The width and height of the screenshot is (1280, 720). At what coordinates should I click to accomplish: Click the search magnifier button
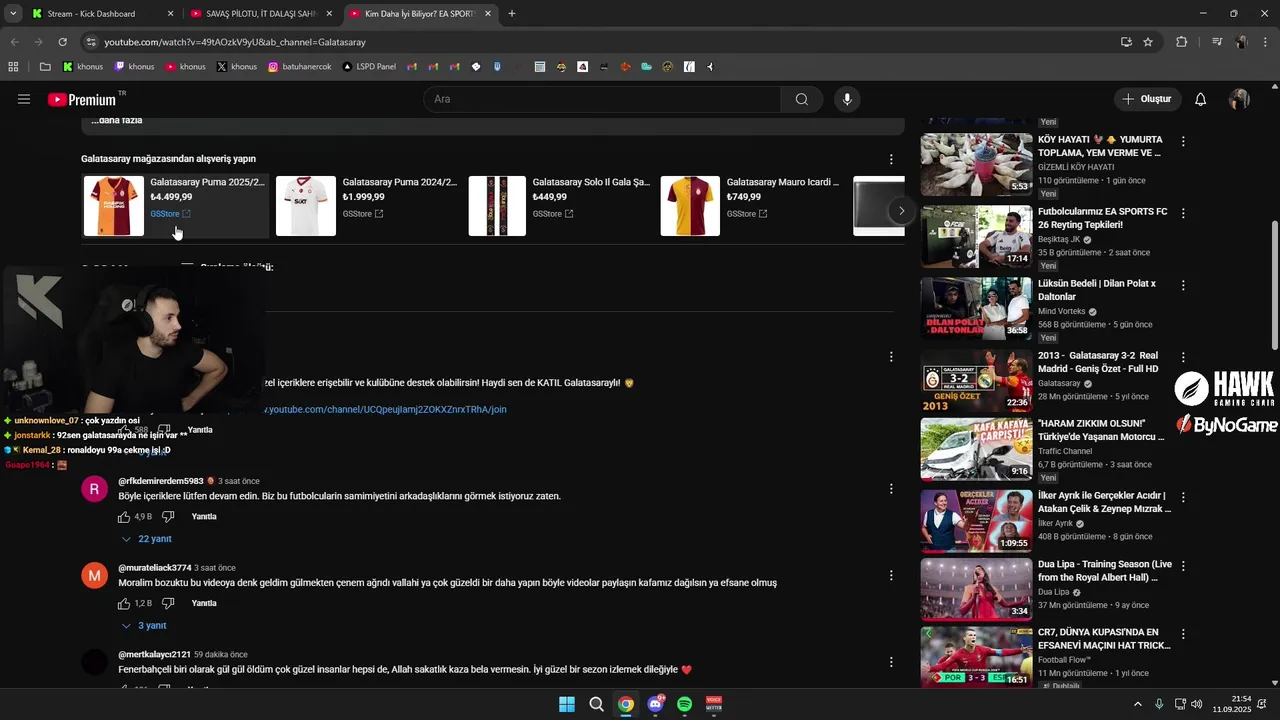click(x=802, y=99)
